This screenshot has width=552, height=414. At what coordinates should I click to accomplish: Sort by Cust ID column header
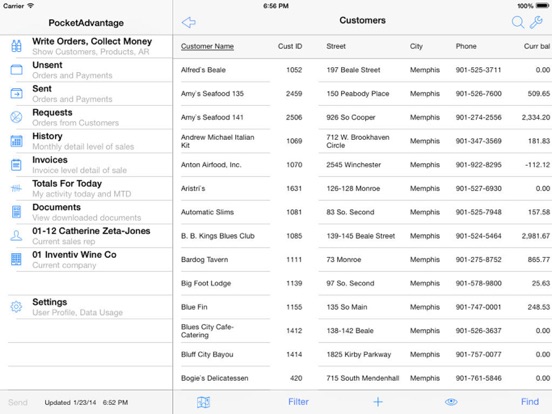coord(290,46)
